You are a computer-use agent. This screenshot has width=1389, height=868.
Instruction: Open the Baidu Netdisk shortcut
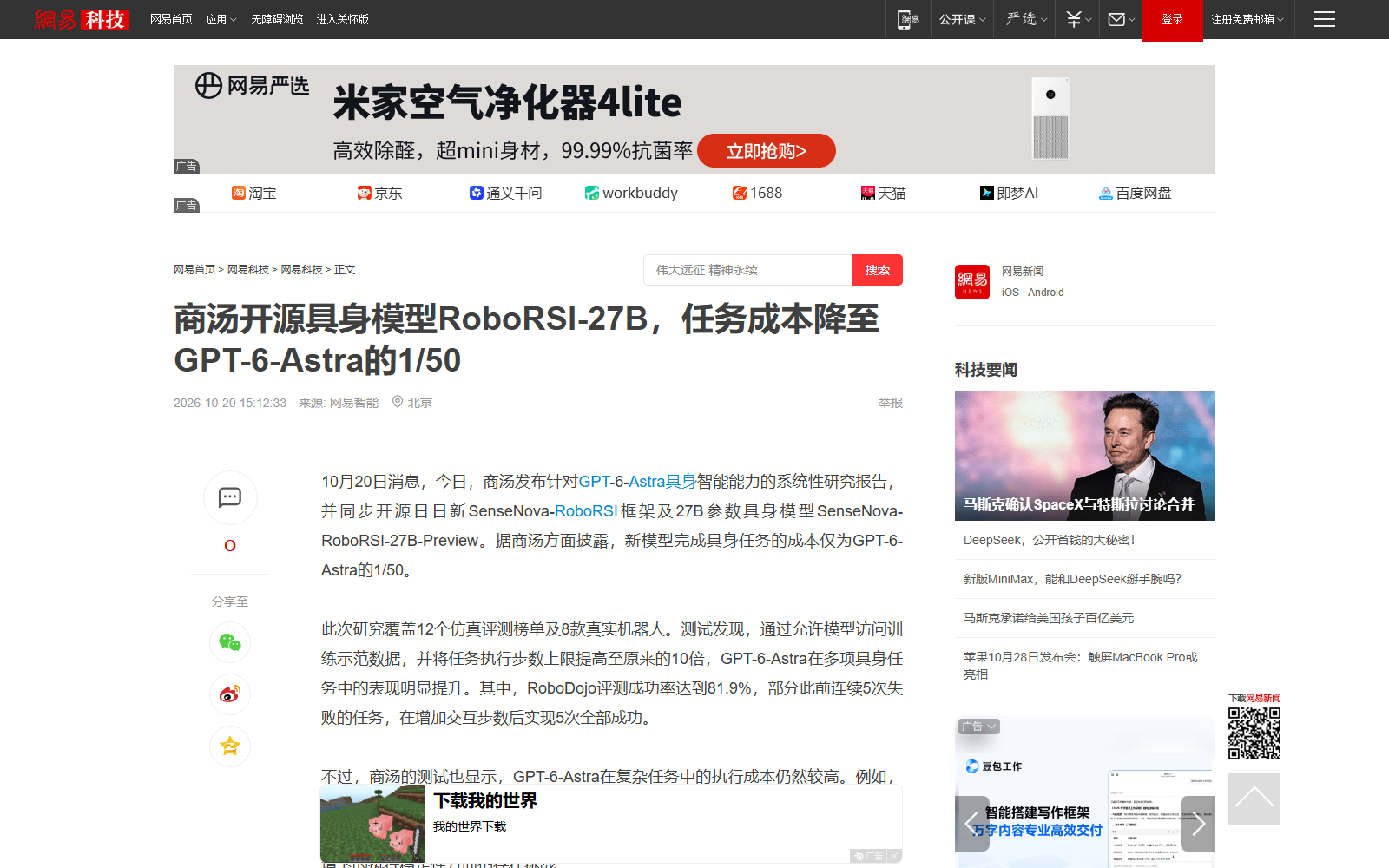(1135, 193)
